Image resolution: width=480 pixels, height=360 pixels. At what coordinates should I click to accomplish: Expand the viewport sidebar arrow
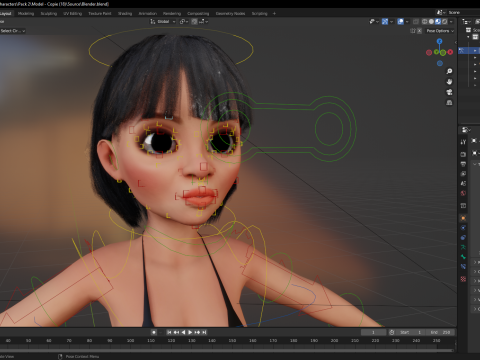click(455, 42)
